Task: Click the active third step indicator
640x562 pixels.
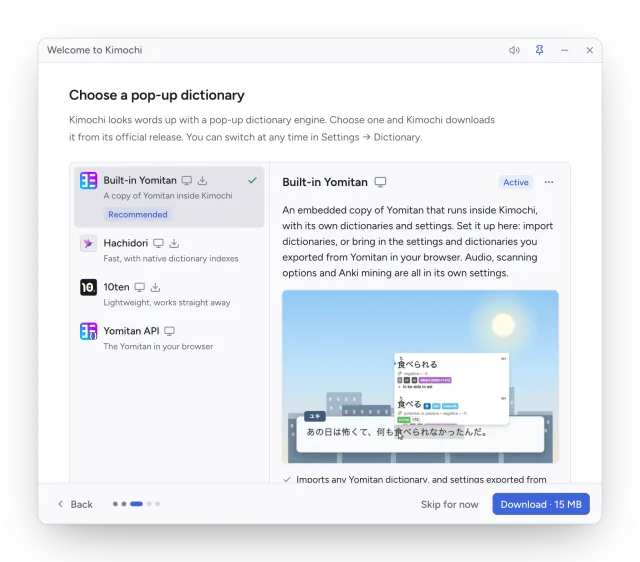Action: 136,504
